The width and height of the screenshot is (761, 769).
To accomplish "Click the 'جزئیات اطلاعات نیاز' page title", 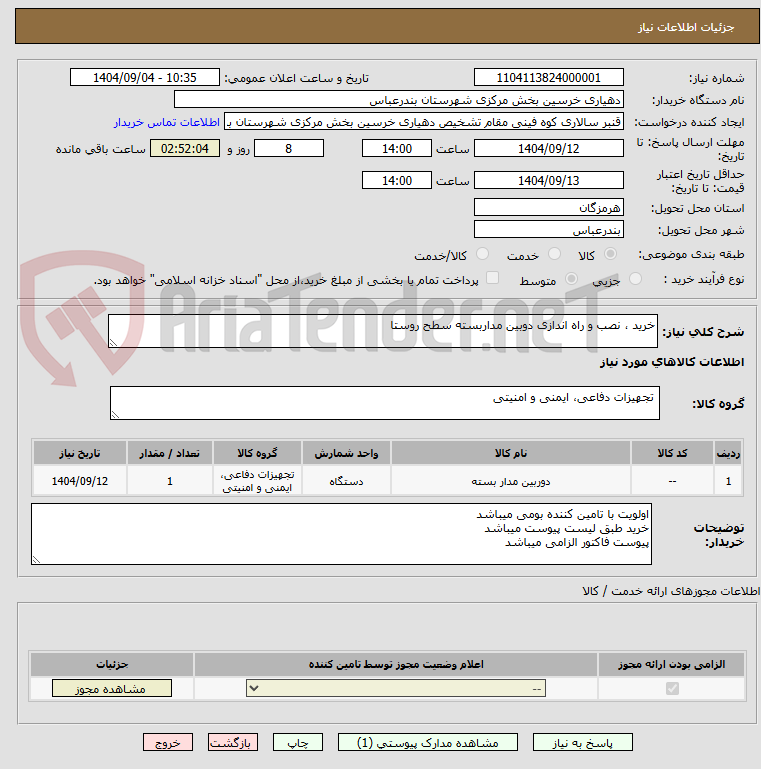I will [x=686, y=27].
